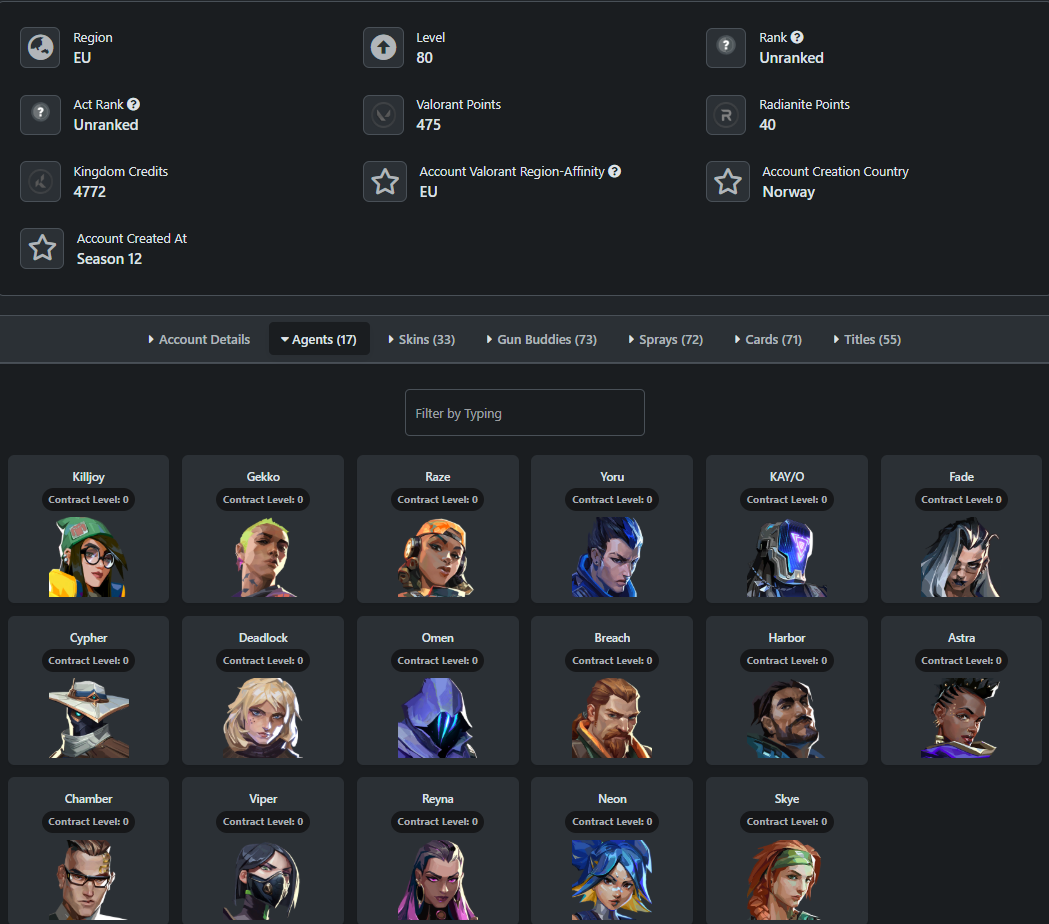
Task: Open the Skins (33) tab
Action: point(421,339)
